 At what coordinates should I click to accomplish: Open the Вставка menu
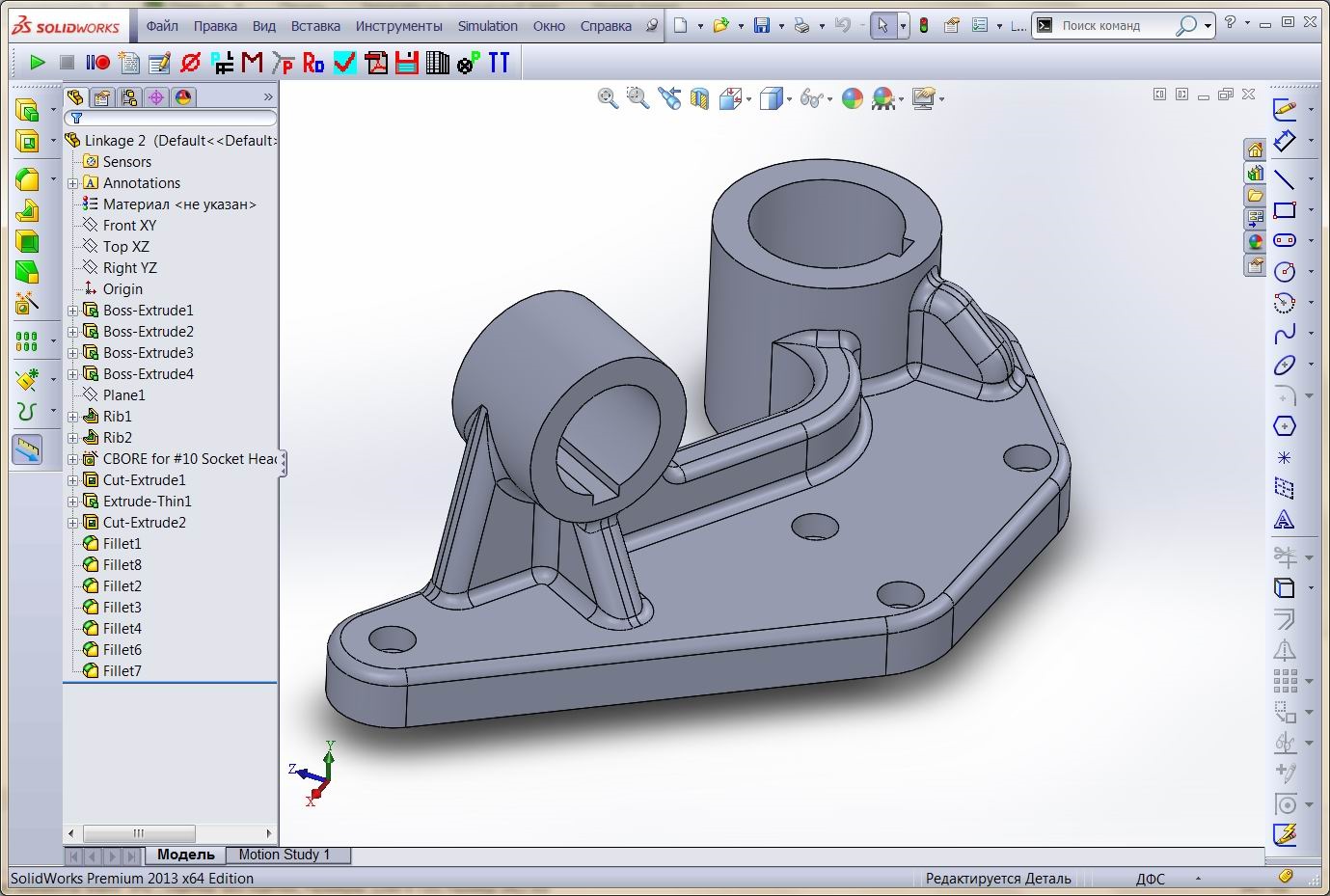coord(315,26)
